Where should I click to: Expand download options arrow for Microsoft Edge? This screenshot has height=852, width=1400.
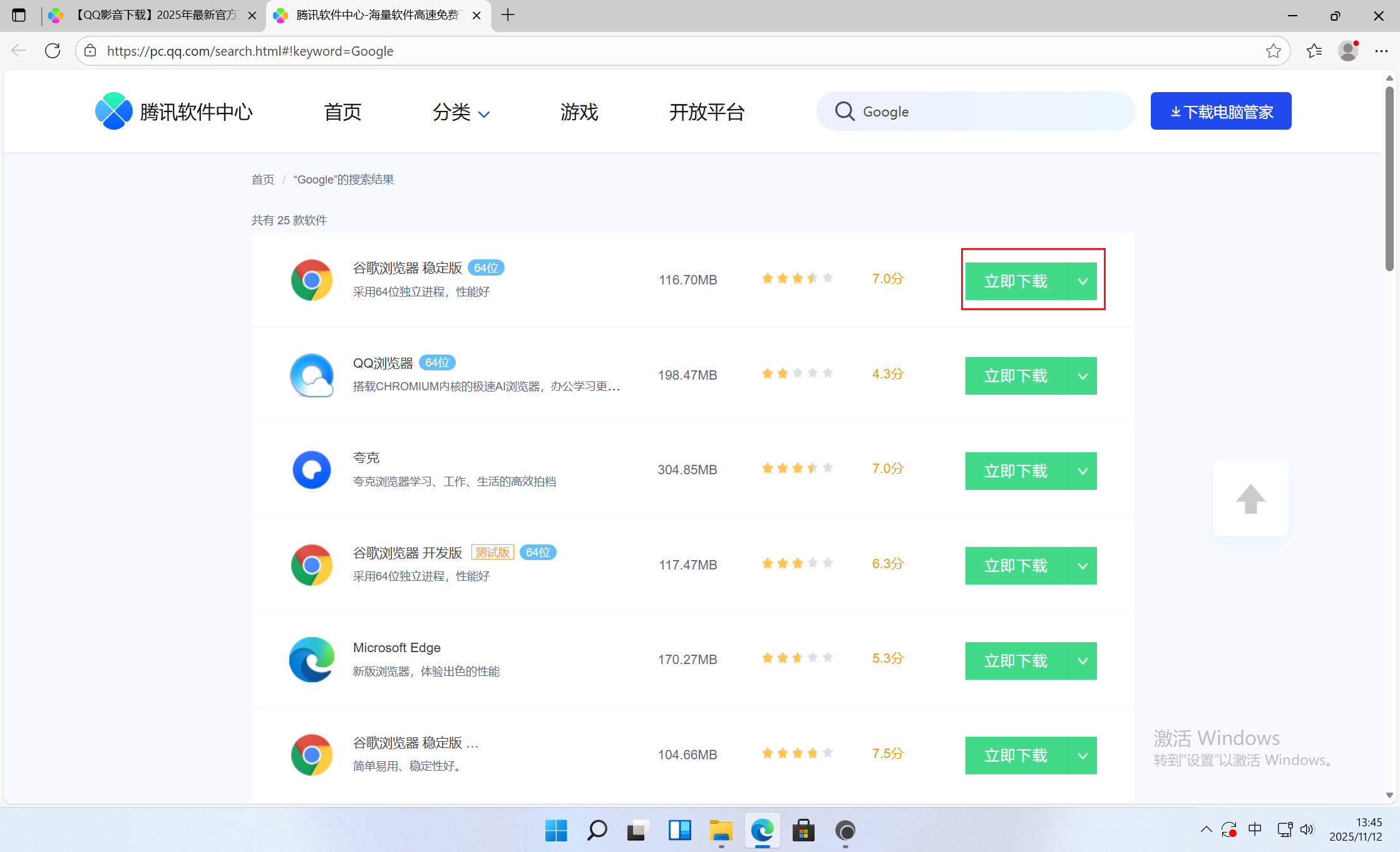[1083, 661]
